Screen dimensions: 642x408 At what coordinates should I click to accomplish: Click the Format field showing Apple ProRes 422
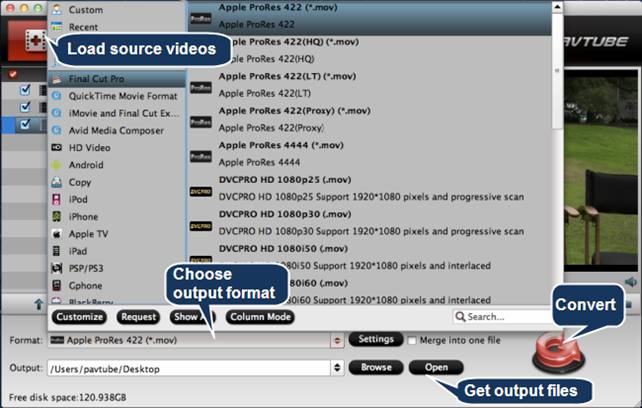click(190, 340)
